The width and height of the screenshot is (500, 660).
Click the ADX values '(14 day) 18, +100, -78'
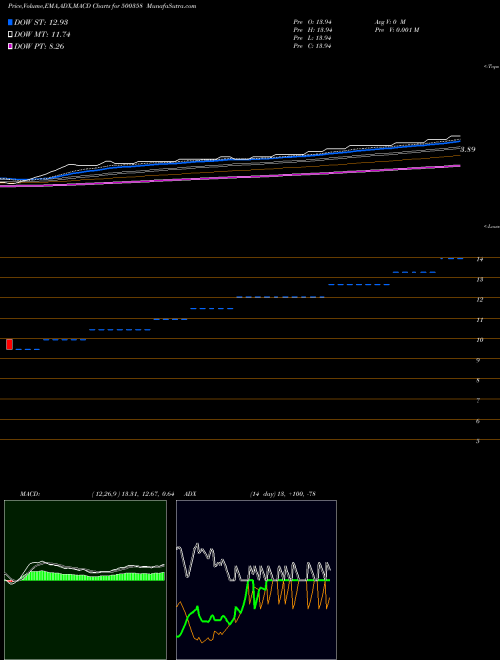[x=282, y=494]
